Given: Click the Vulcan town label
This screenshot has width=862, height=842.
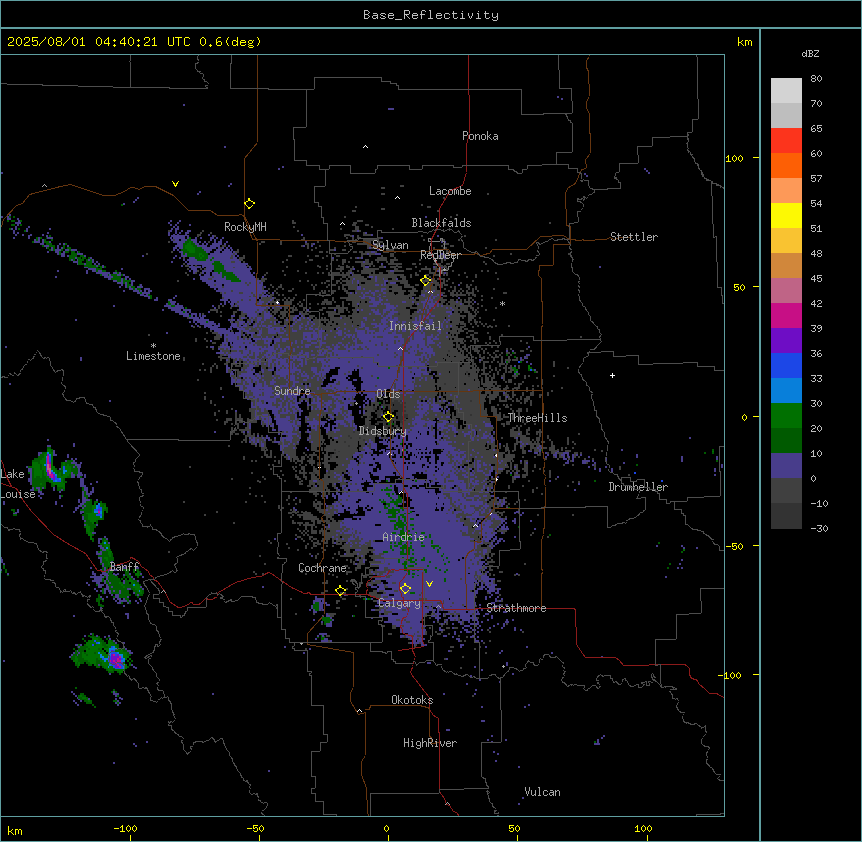Looking at the screenshot, I should coord(542,792).
